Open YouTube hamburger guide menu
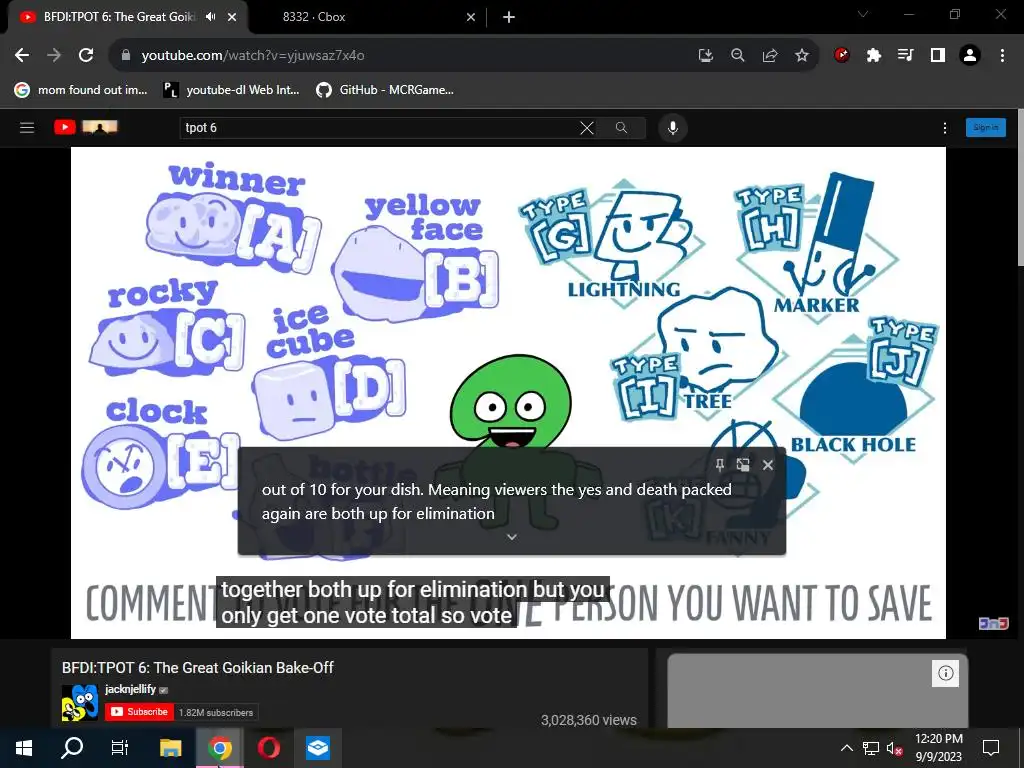 (27, 127)
